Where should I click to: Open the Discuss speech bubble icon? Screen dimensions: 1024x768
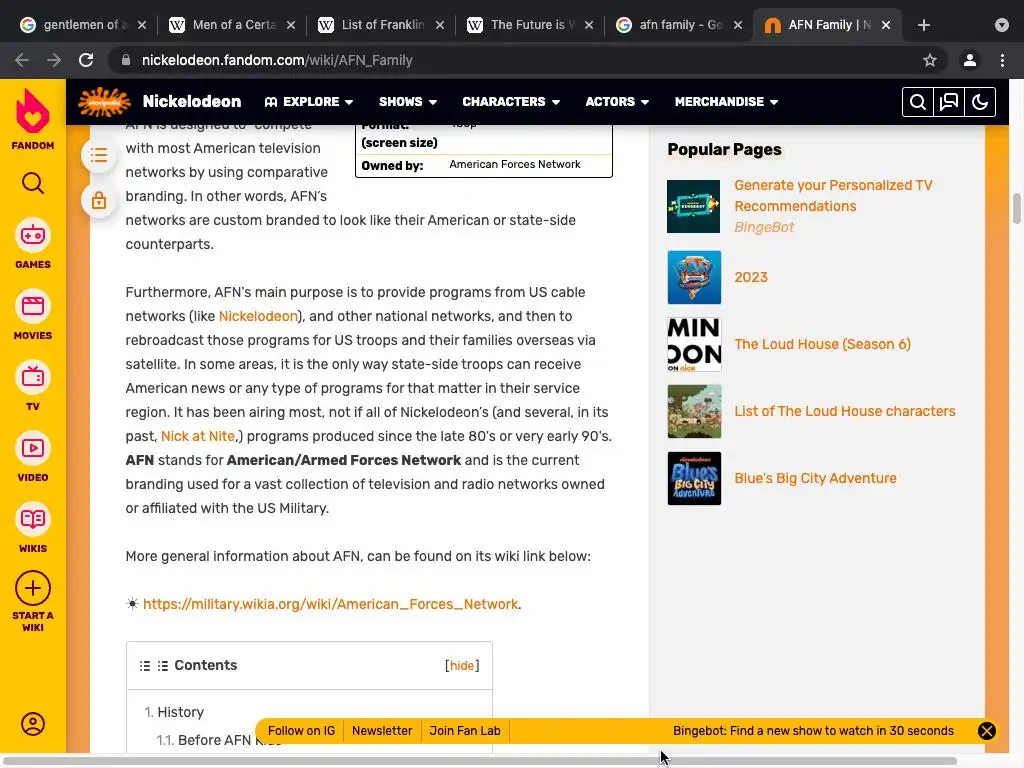pyautogui.click(x=949, y=102)
